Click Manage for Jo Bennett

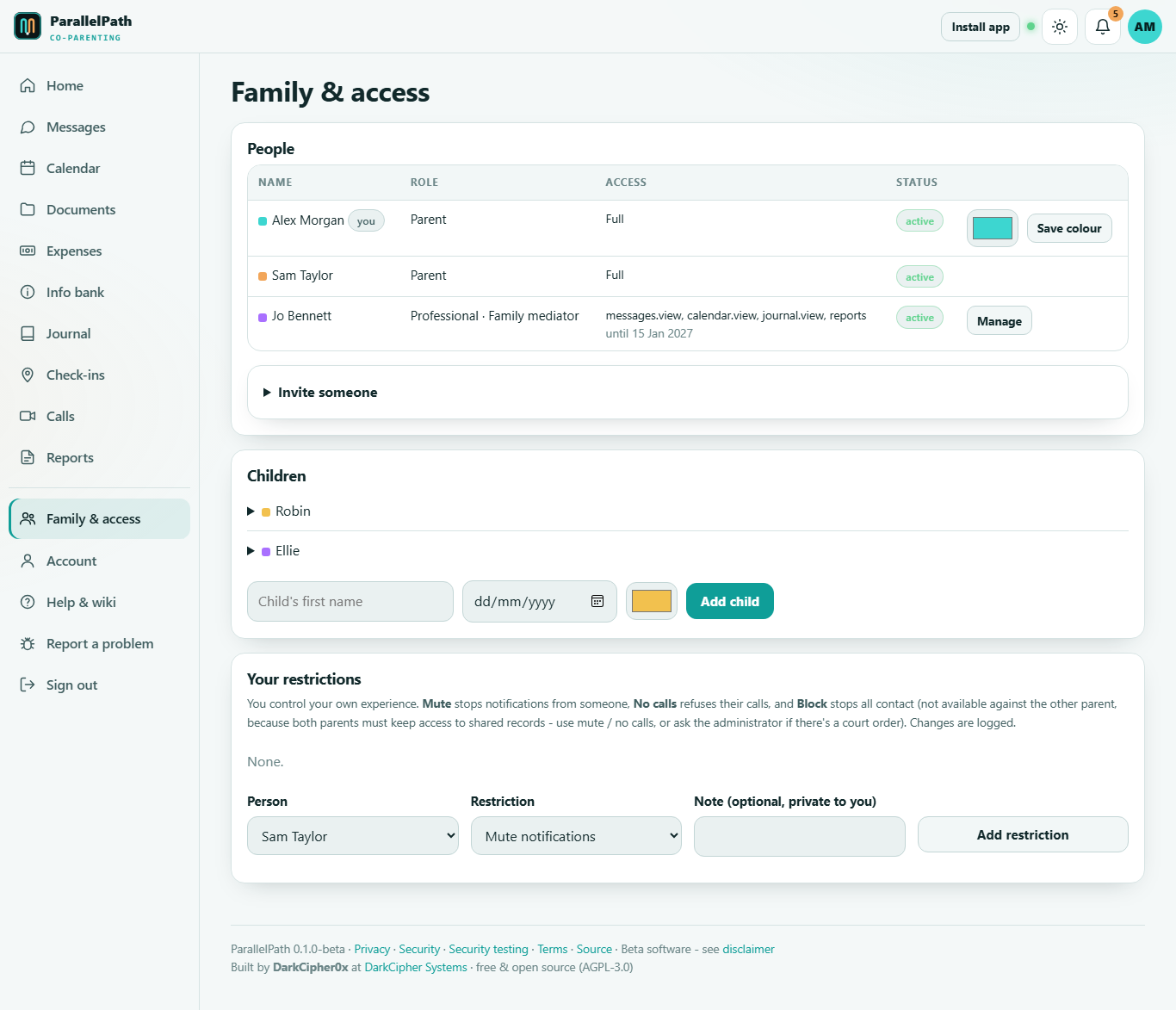coord(1000,321)
